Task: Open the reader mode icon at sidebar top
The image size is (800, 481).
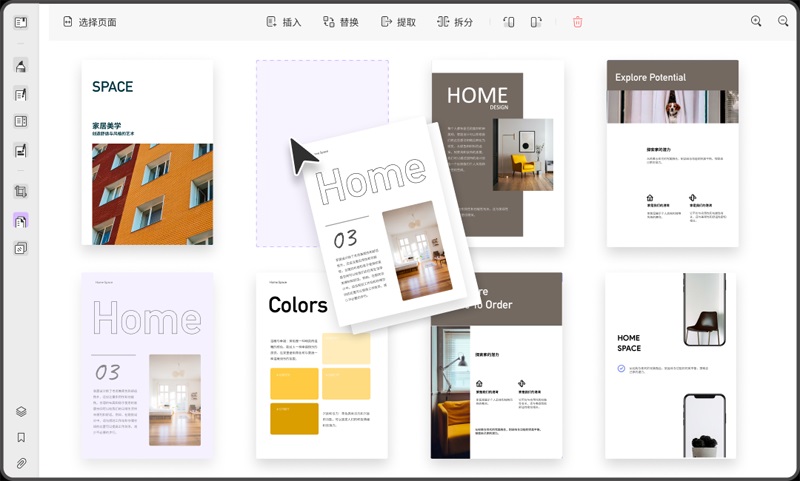Action: [21, 22]
